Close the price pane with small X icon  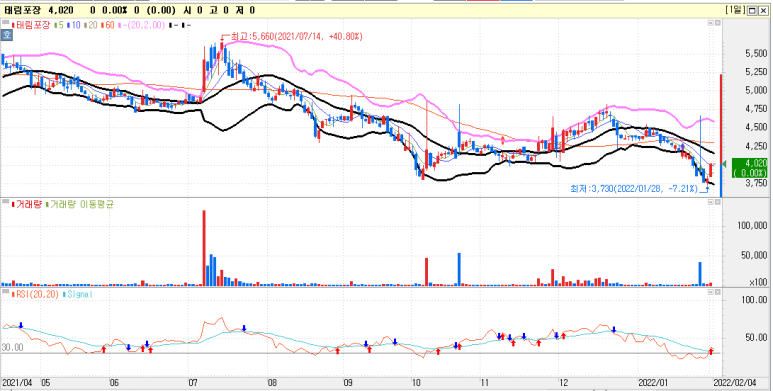717,23
